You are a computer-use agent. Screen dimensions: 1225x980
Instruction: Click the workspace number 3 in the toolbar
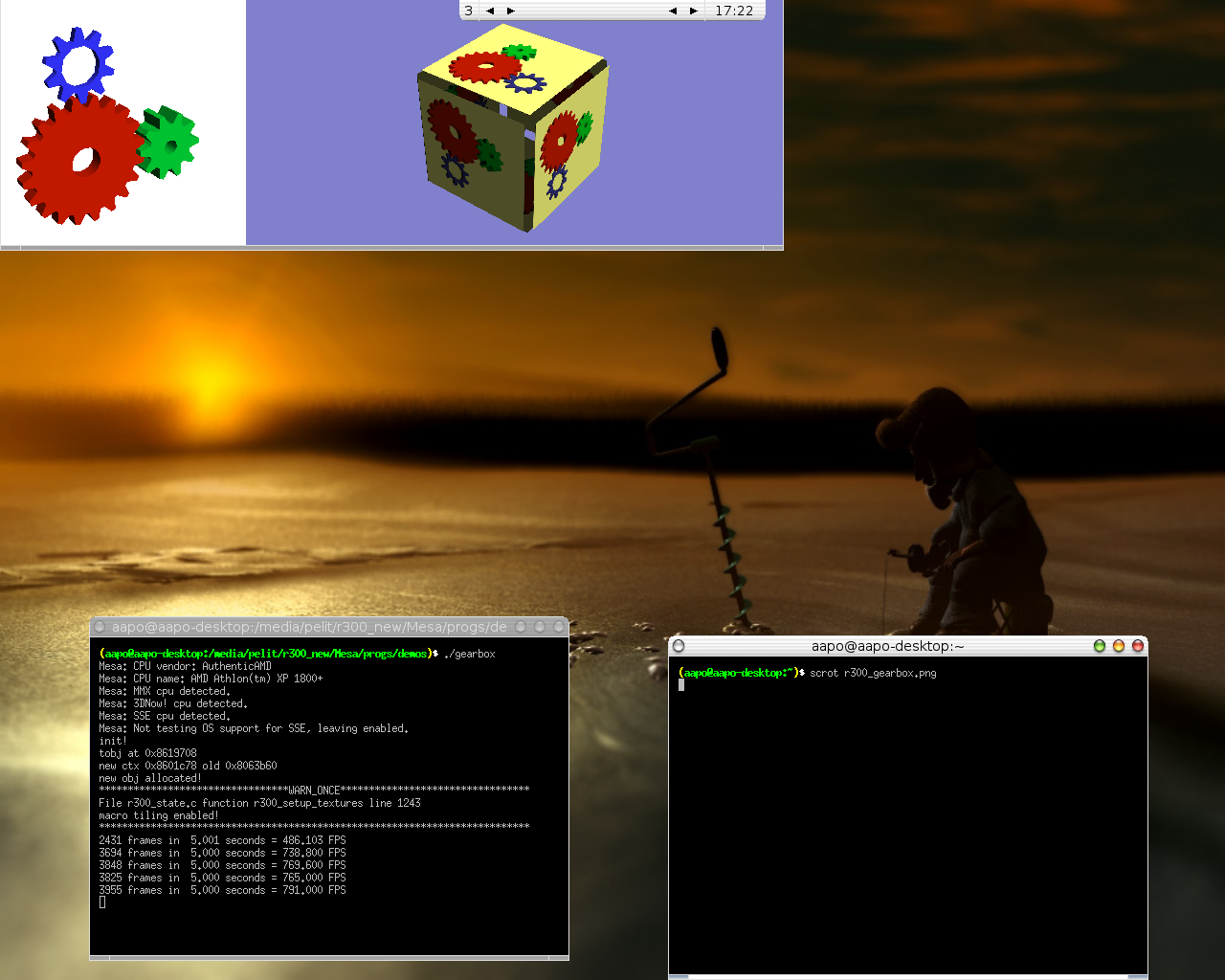tap(469, 11)
